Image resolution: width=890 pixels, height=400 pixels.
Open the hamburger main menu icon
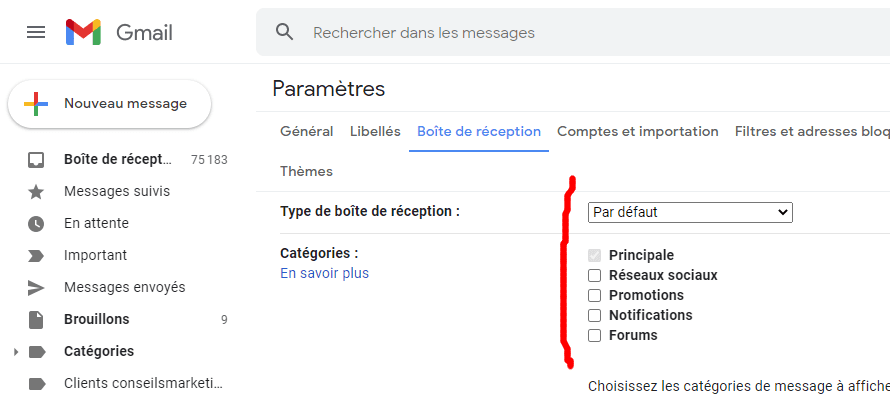[x=36, y=32]
